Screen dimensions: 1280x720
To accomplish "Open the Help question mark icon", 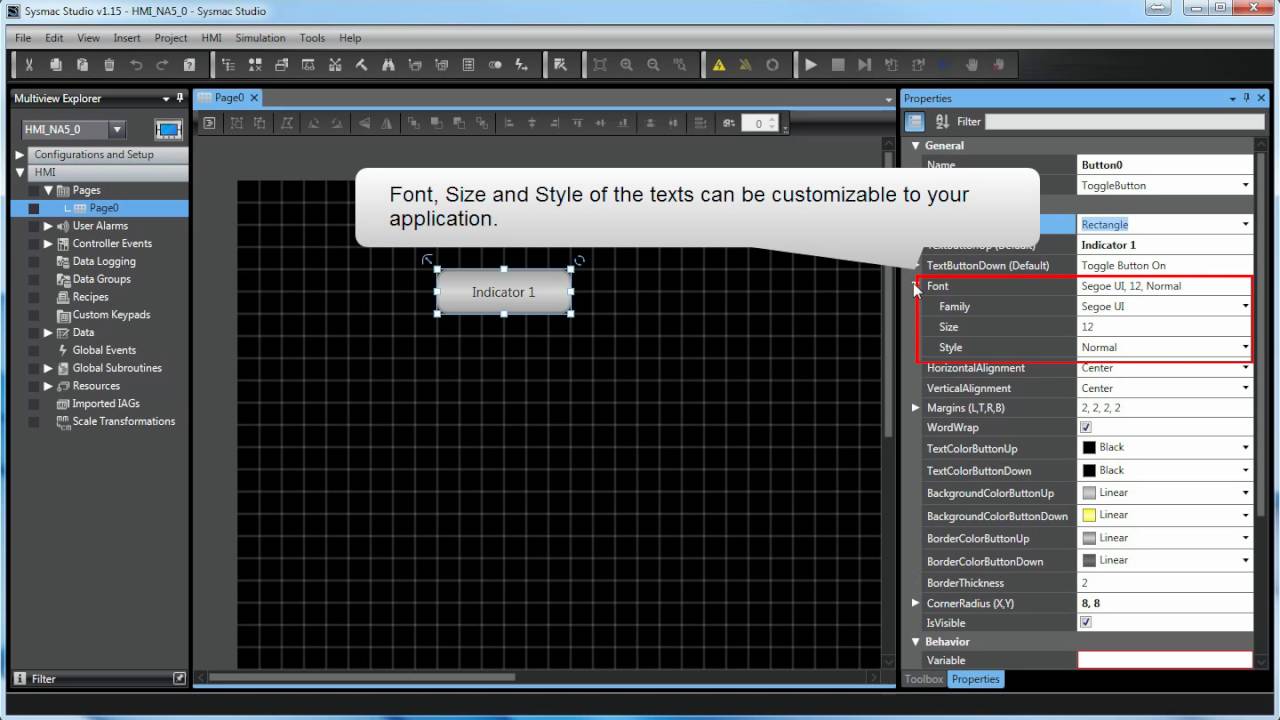I will (189, 65).
